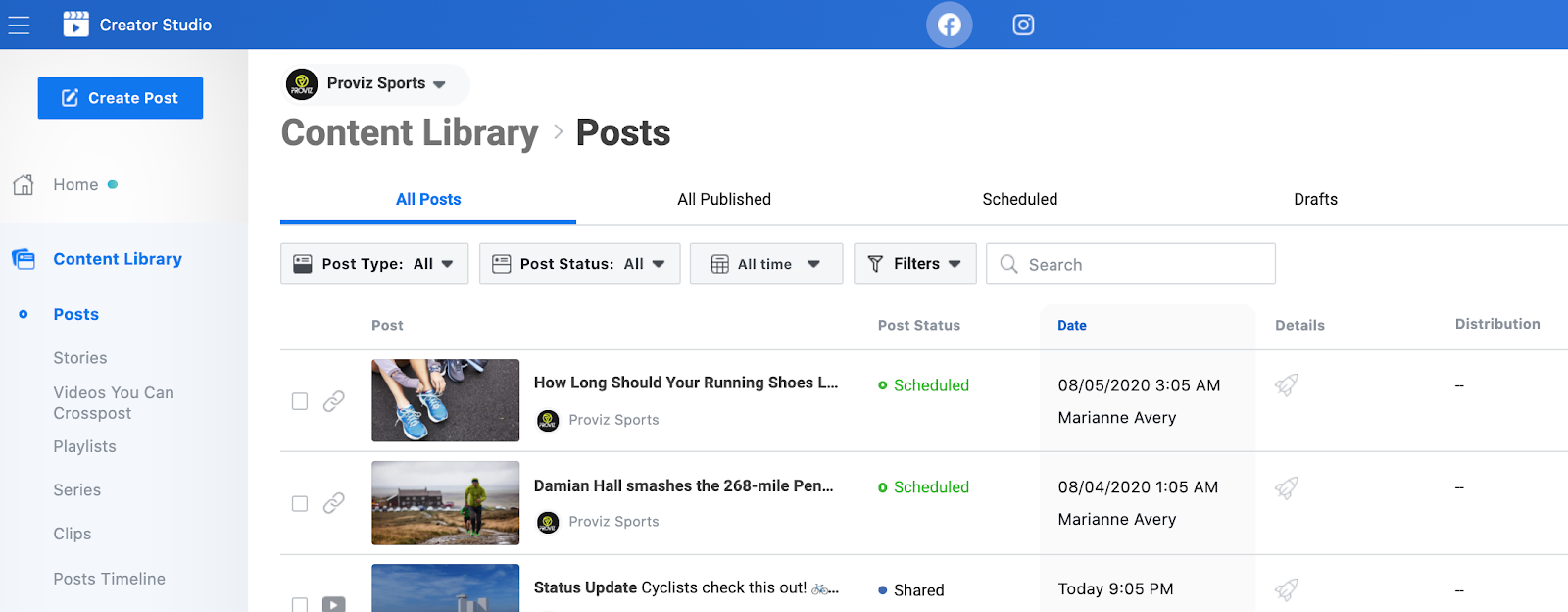Open the Proviz Sports page selector dropdown
Screen dimensions: 1568x612
pos(376,84)
